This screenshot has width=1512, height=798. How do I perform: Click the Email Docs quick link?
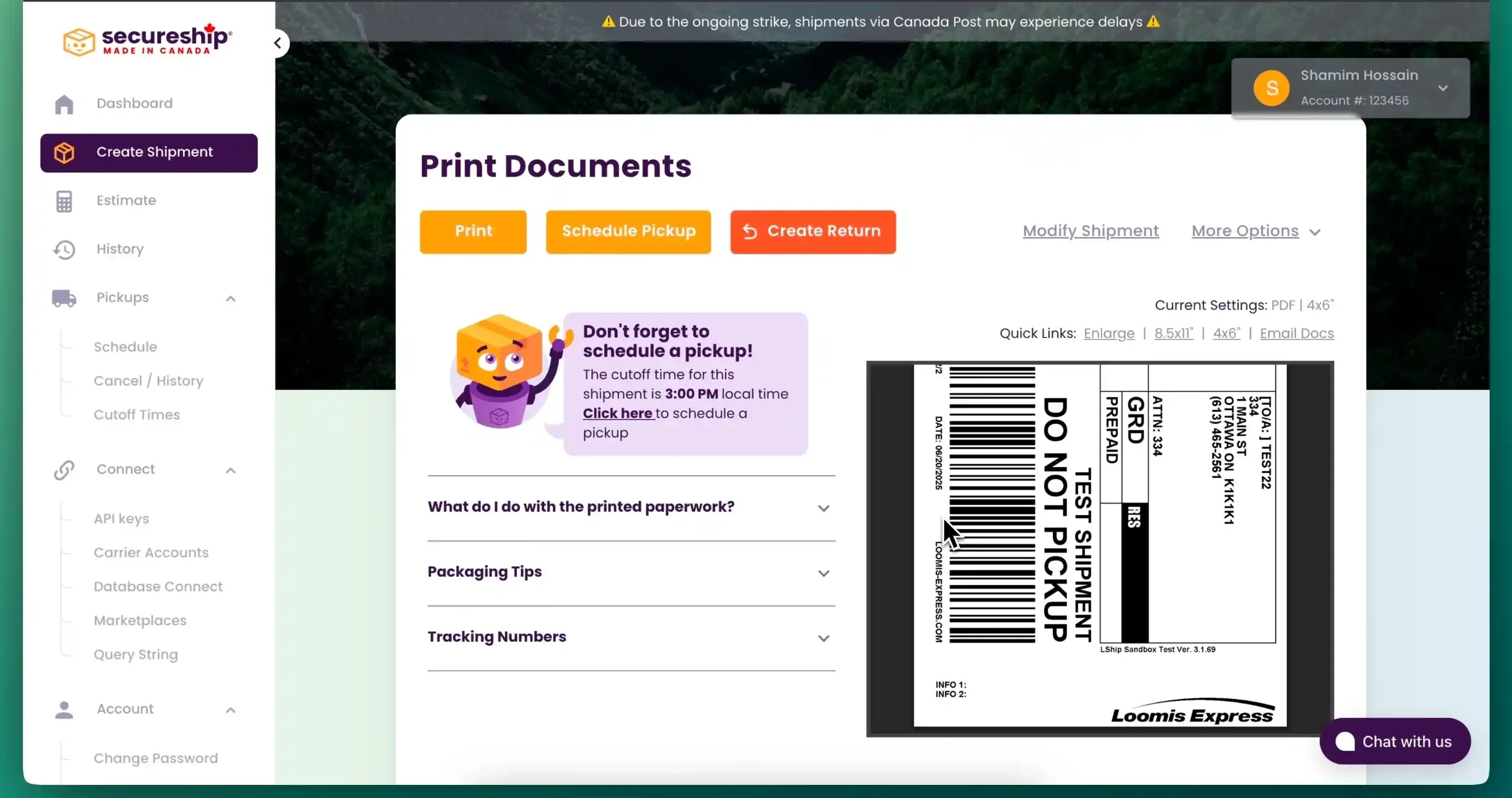(x=1297, y=333)
